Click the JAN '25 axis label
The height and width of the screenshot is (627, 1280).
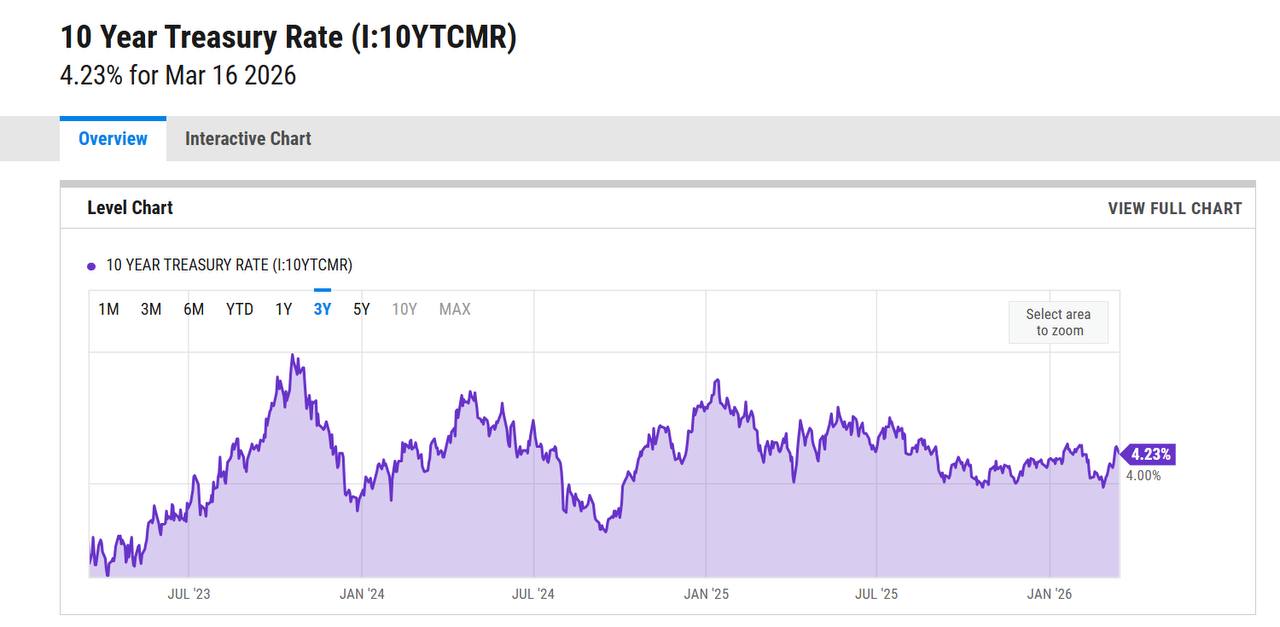(x=706, y=594)
